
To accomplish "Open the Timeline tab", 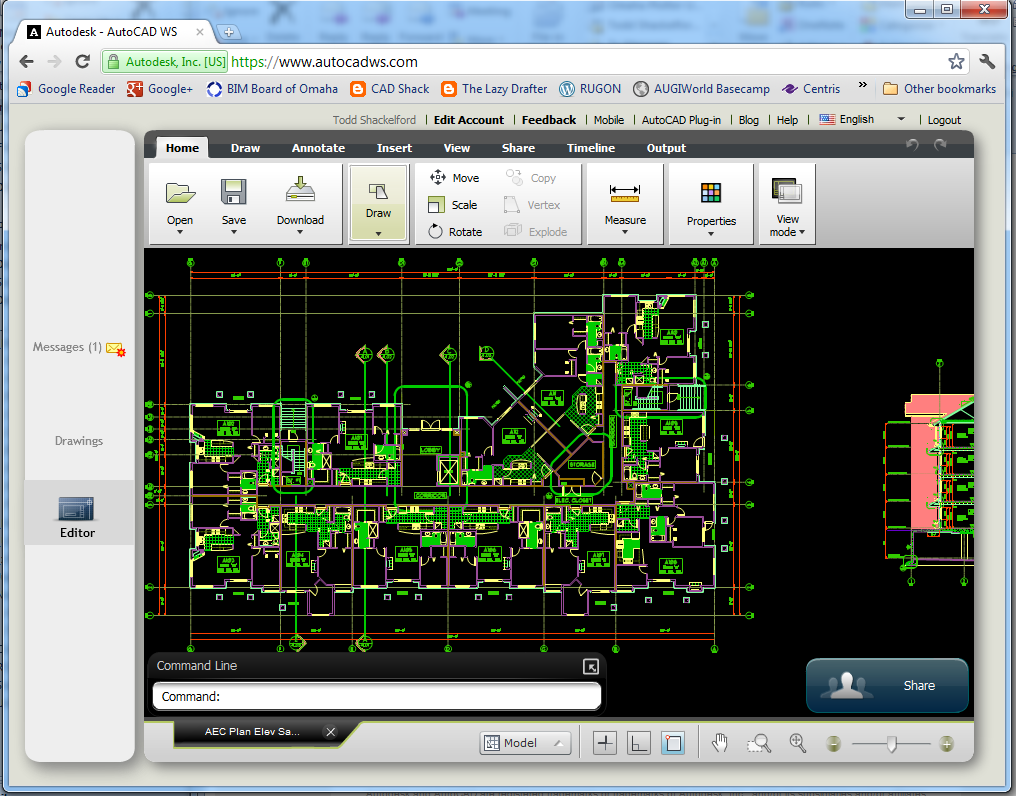I will (591, 148).
